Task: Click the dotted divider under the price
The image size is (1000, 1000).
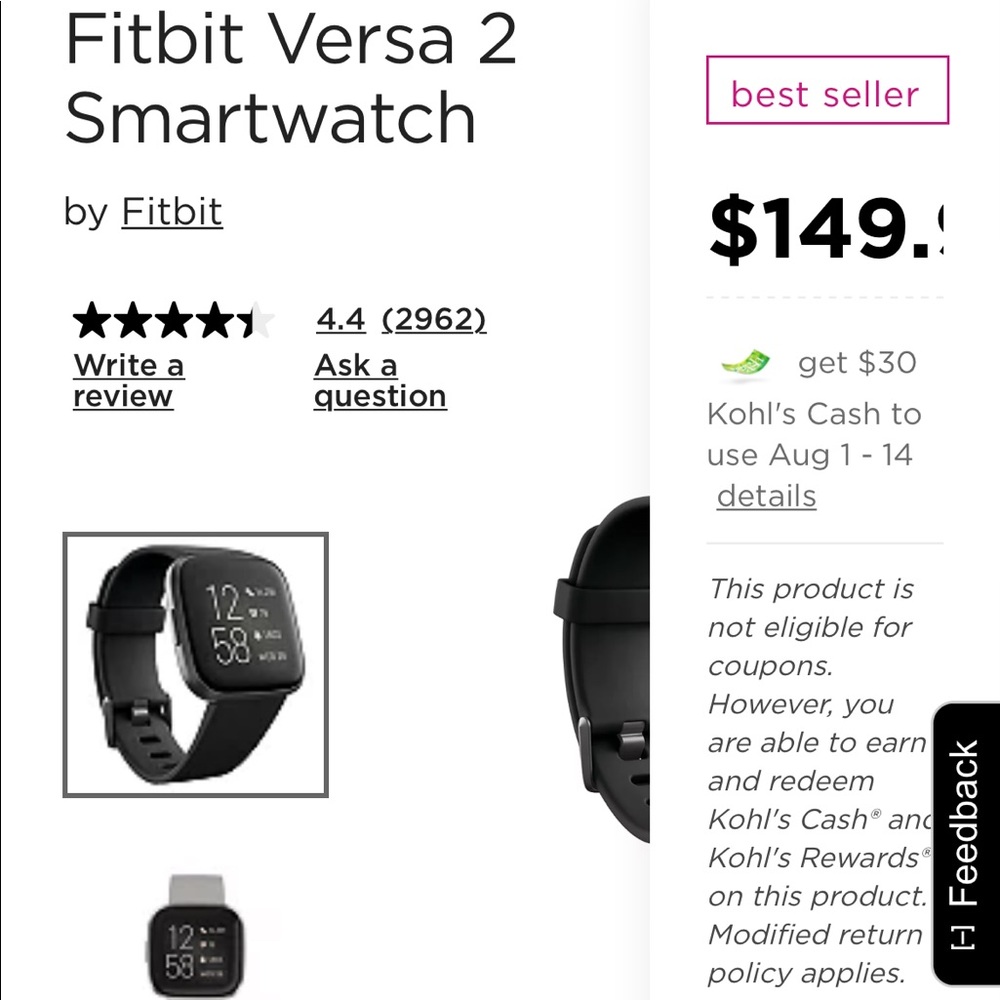Action: point(824,297)
